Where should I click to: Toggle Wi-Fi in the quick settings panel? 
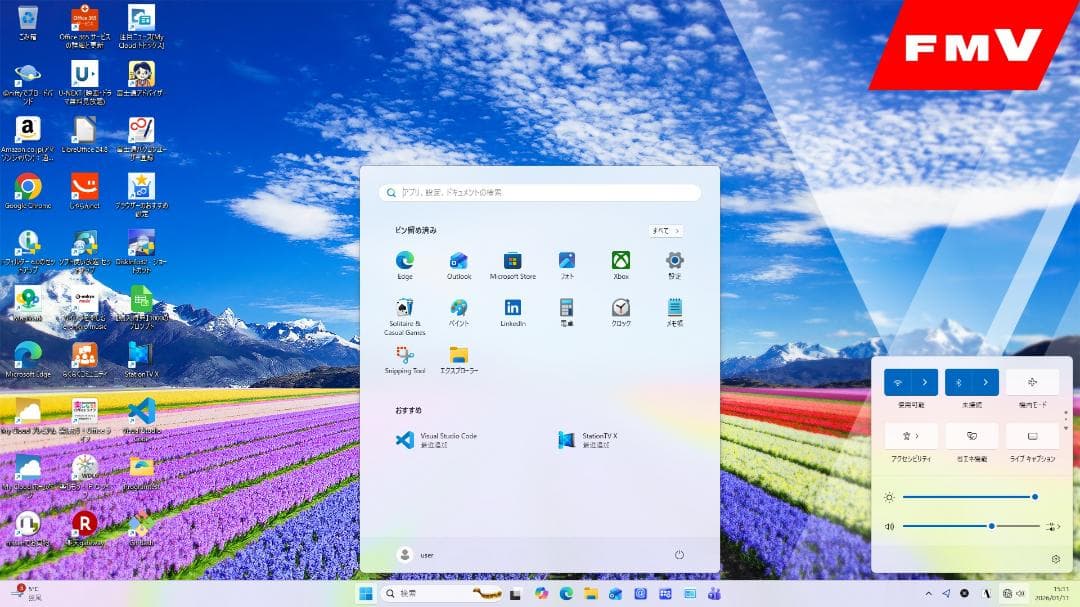[x=898, y=381]
